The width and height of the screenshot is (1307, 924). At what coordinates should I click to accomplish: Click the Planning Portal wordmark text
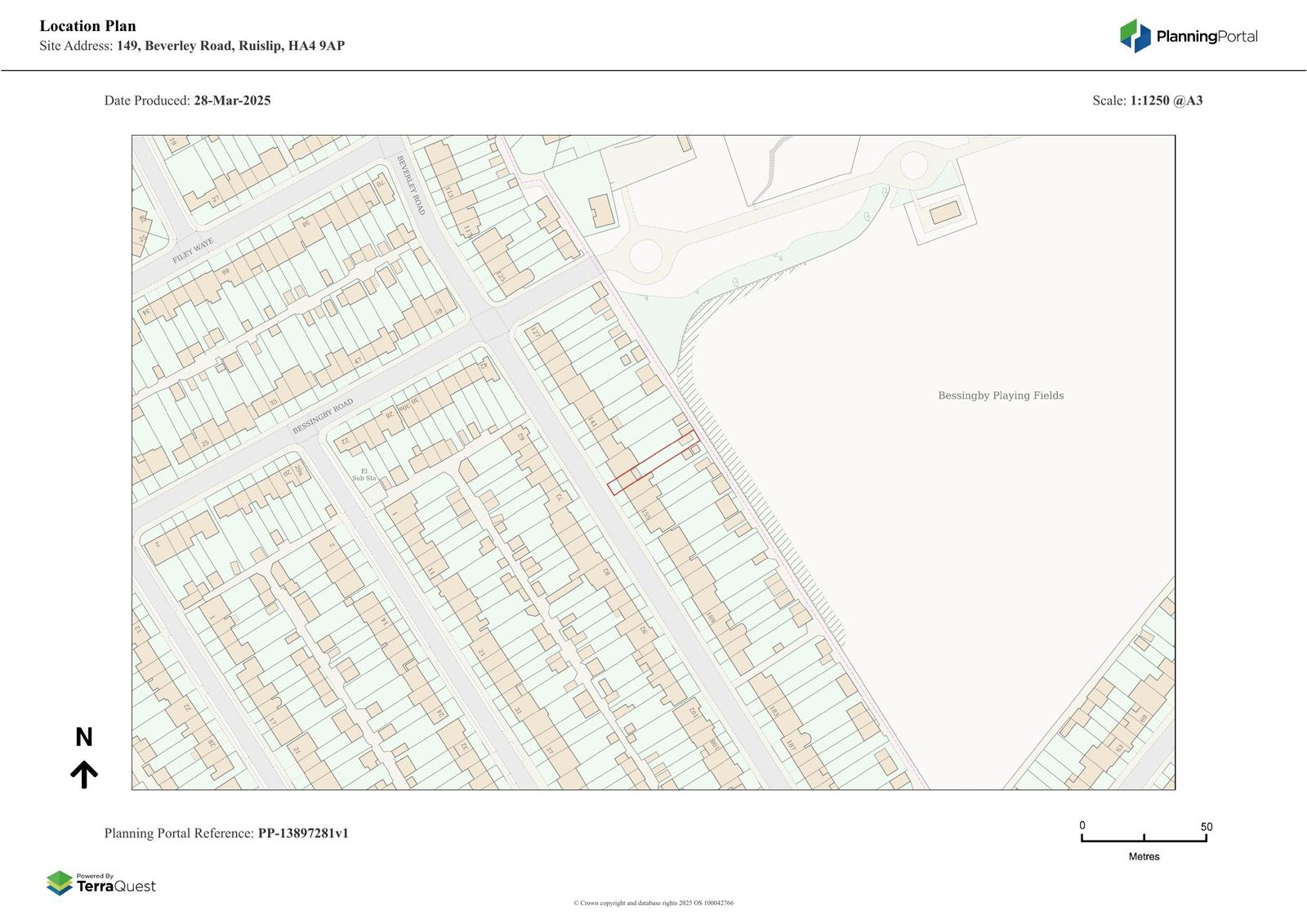pyautogui.click(x=1207, y=36)
